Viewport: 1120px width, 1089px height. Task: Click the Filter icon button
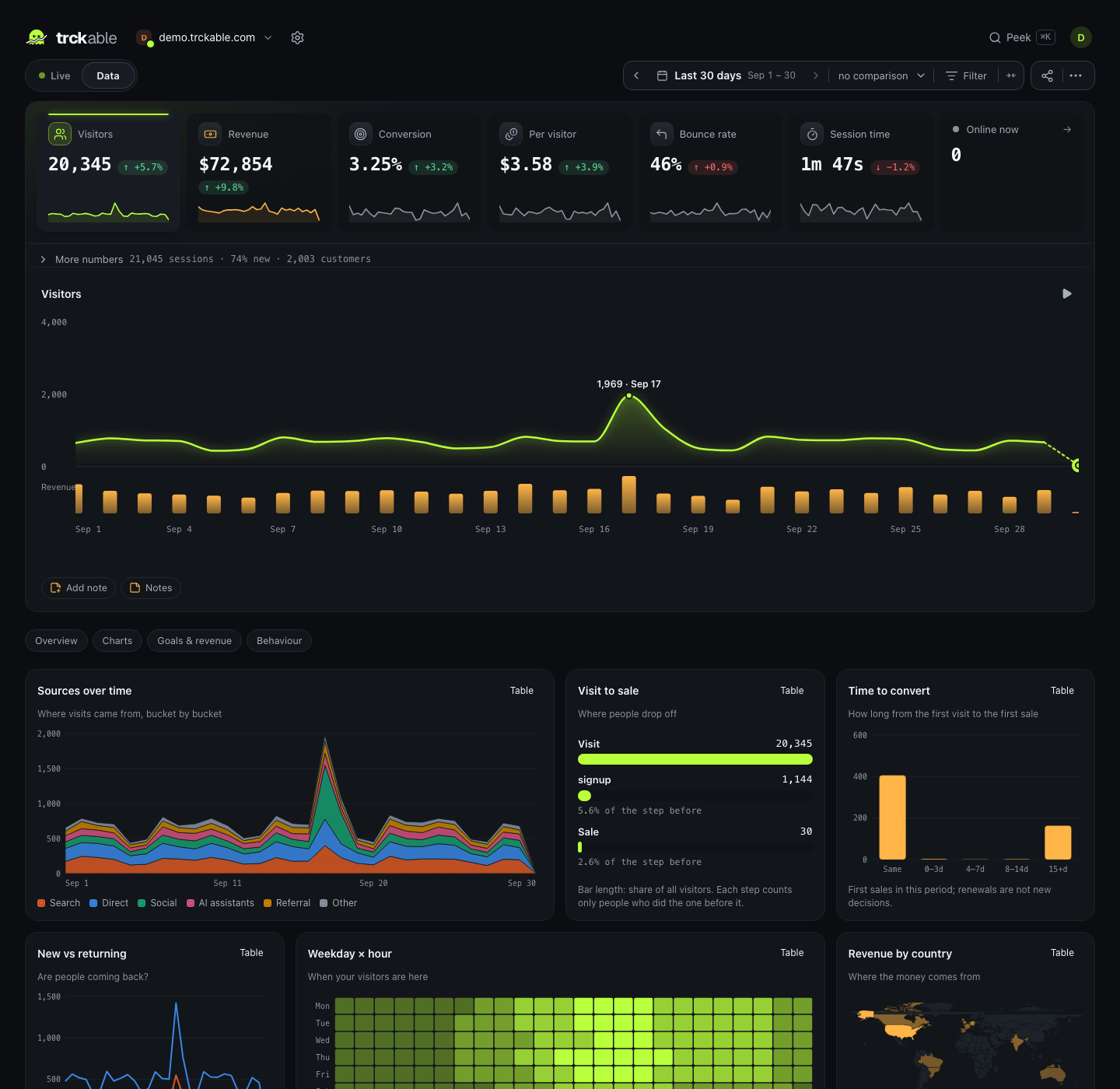tap(966, 75)
